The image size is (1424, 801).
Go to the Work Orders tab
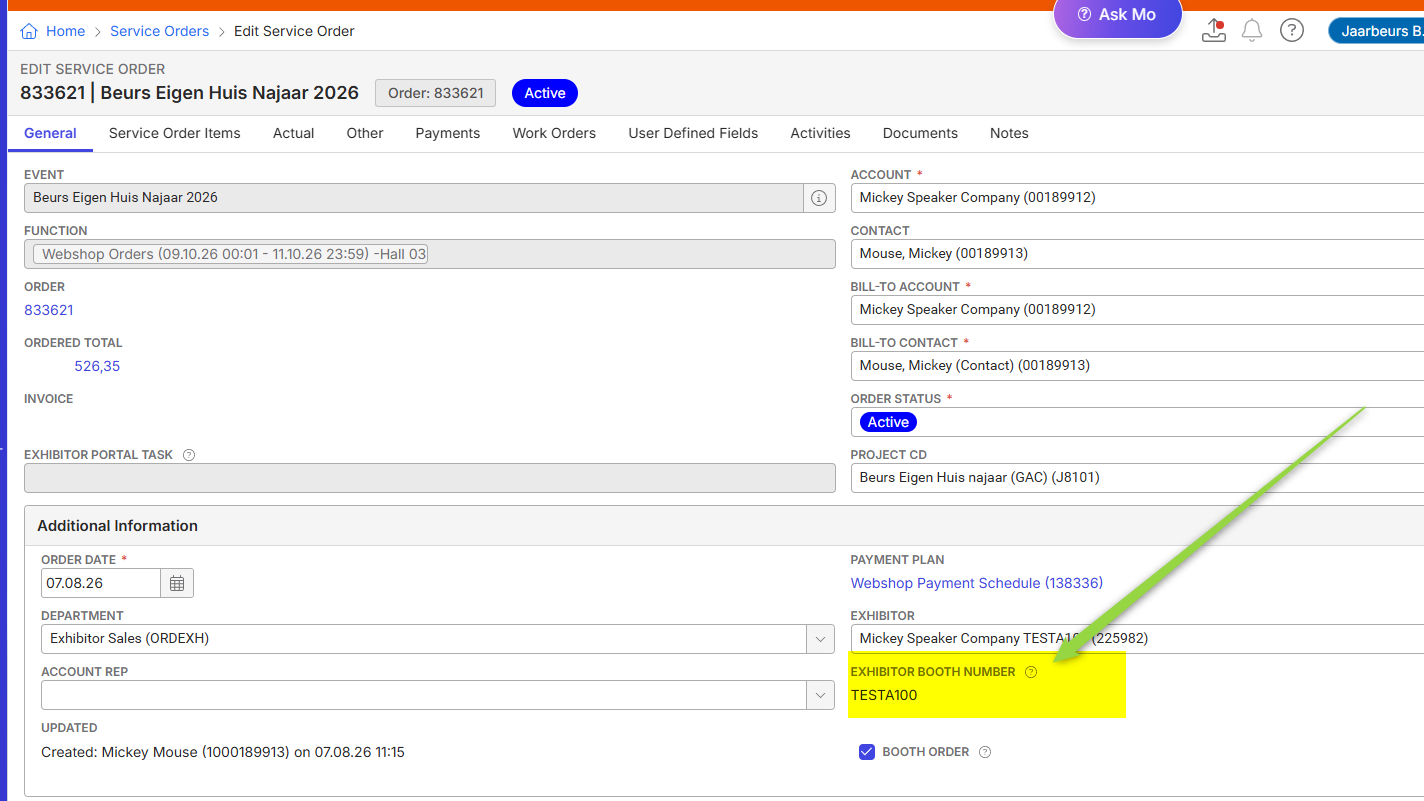click(554, 133)
